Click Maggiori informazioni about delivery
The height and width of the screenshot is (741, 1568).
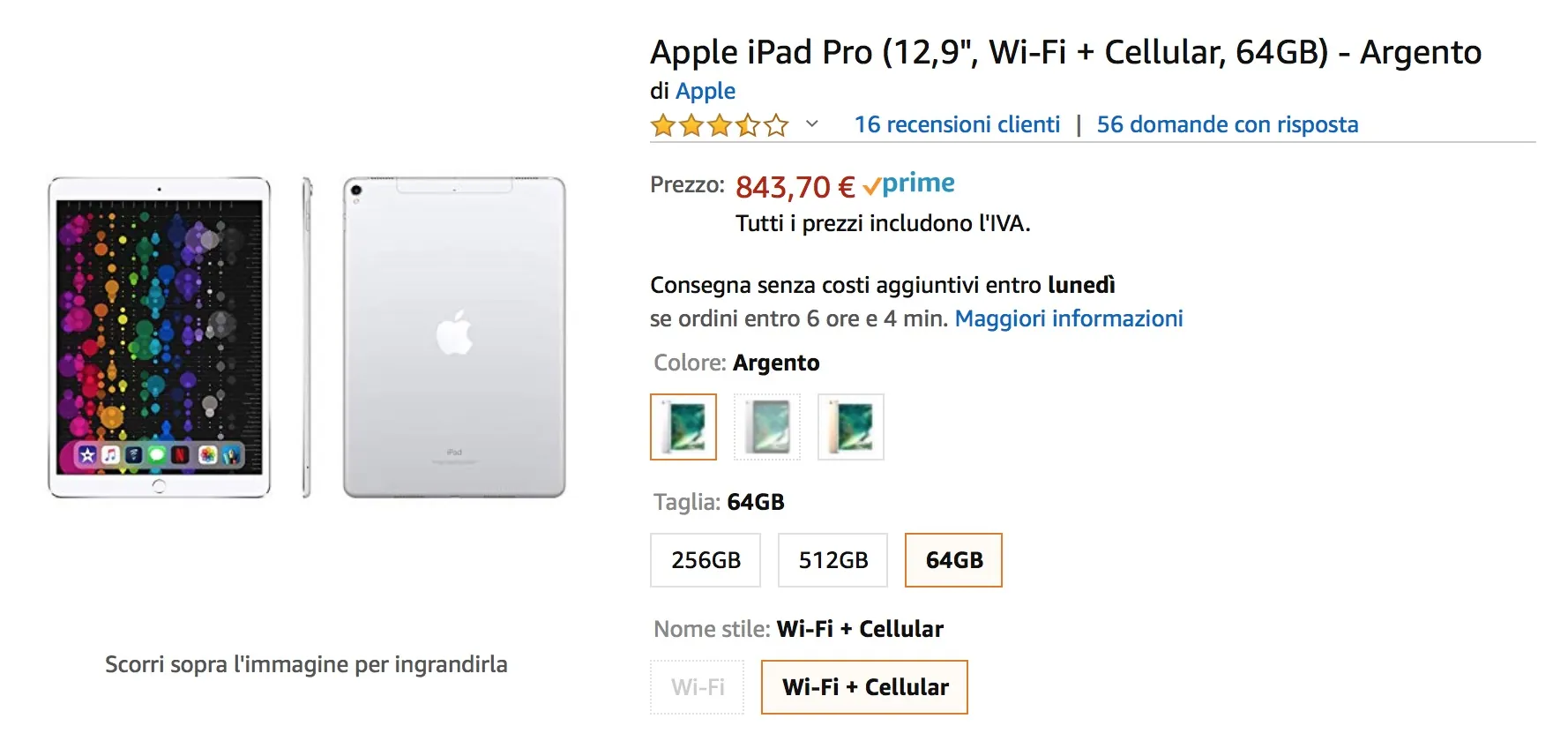pyautogui.click(x=1069, y=318)
